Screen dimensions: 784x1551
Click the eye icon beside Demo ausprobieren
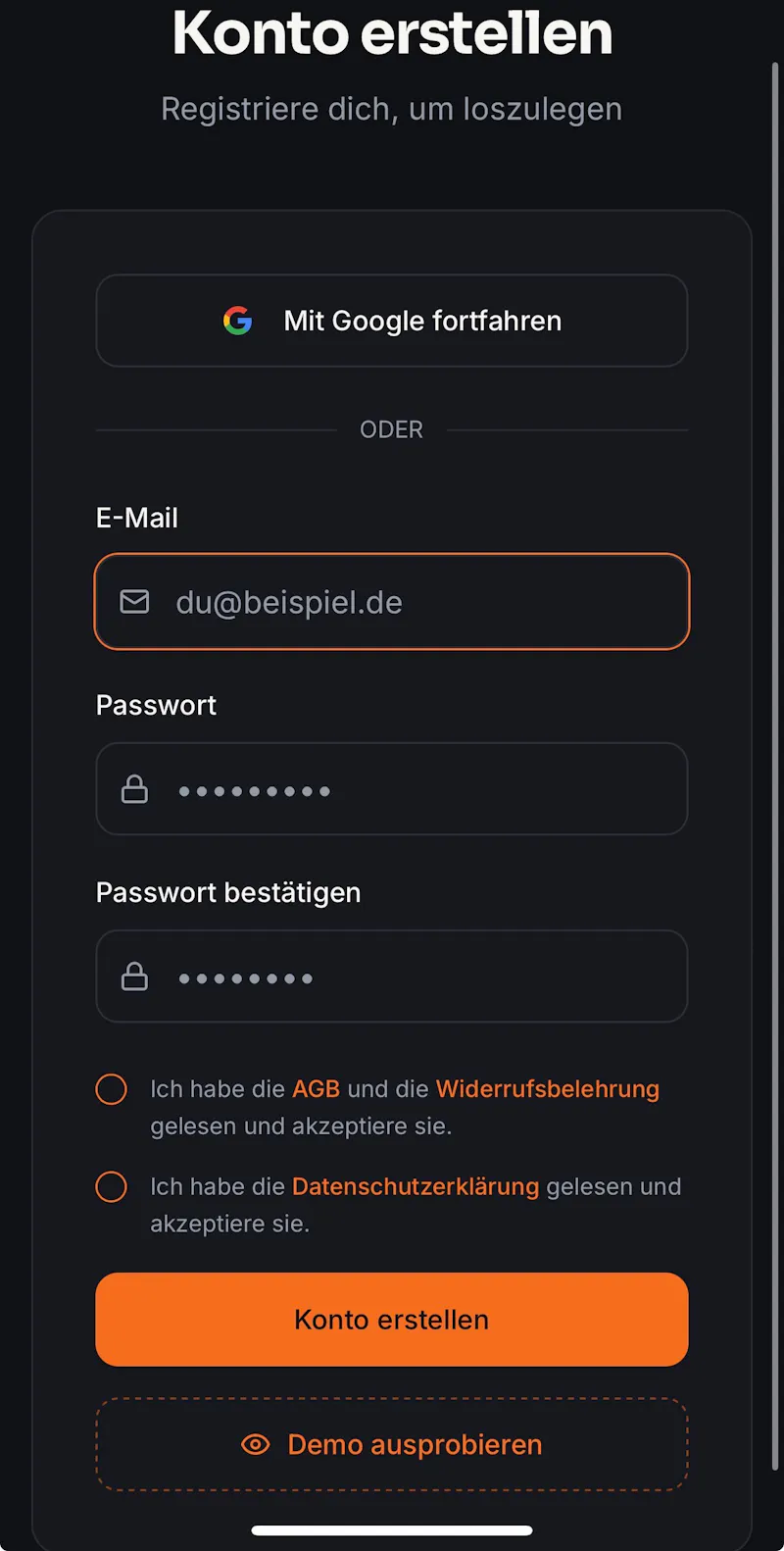click(x=255, y=1444)
